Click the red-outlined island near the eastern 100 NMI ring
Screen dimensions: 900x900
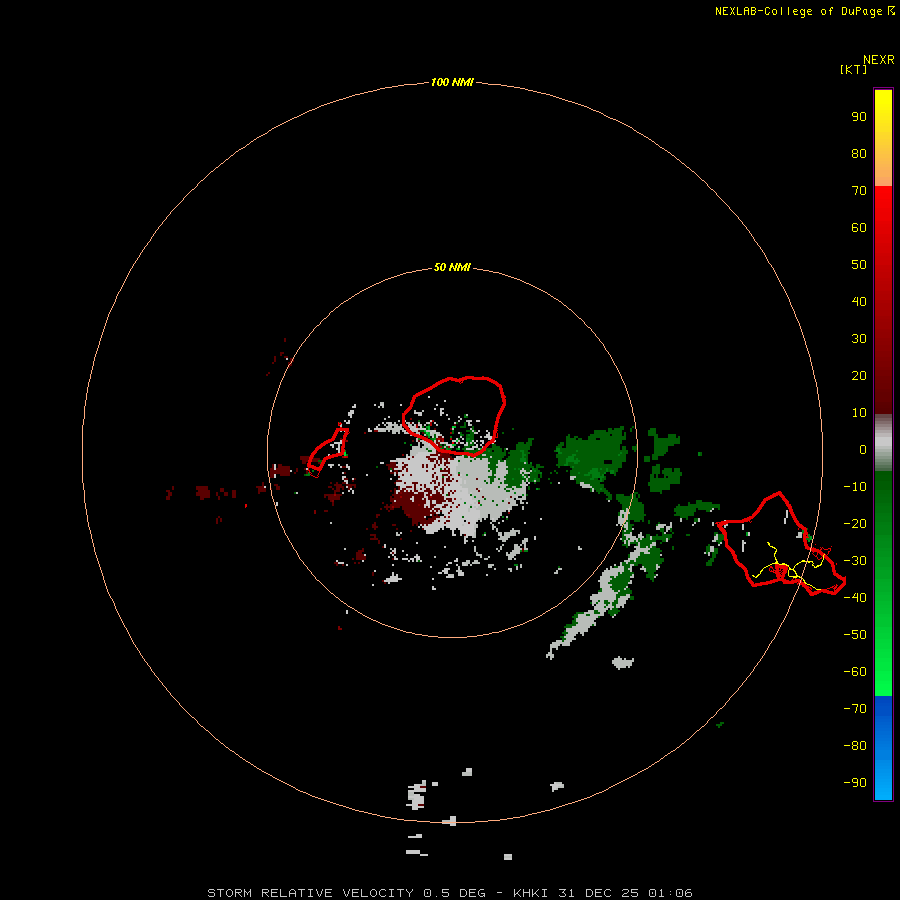click(781, 542)
